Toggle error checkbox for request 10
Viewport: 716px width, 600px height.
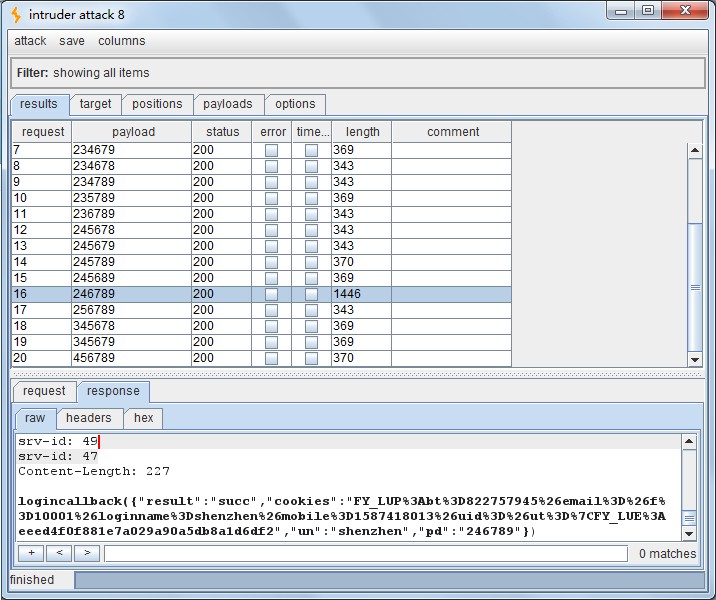[272, 198]
